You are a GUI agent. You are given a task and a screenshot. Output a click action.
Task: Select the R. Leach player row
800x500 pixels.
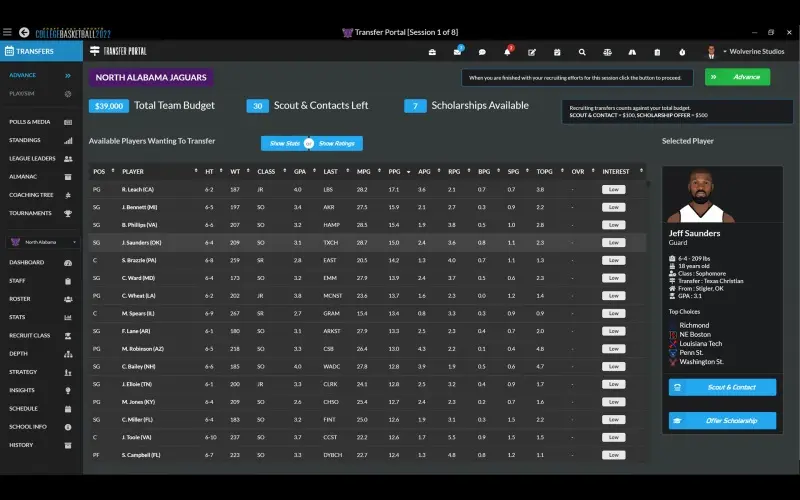click(x=138, y=189)
